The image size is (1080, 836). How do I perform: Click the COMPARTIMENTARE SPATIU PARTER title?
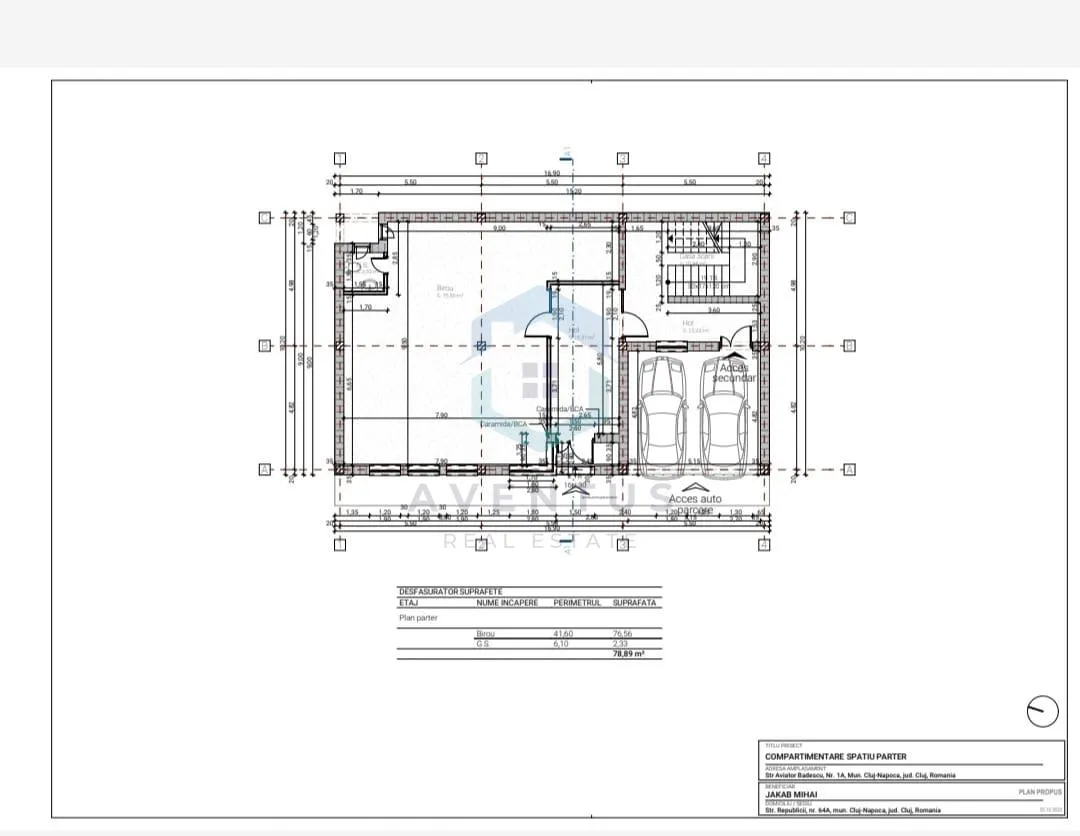click(x=835, y=756)
